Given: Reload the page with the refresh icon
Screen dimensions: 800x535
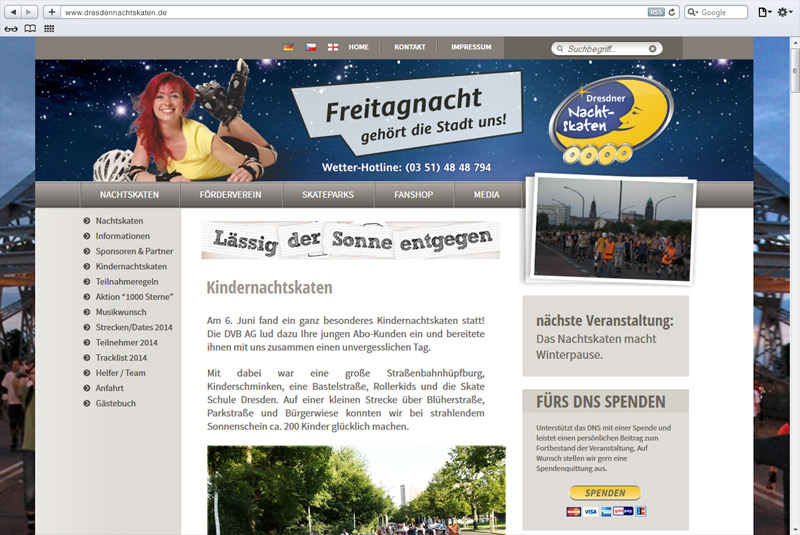Looking at the screenshot, I should [672, 12].
